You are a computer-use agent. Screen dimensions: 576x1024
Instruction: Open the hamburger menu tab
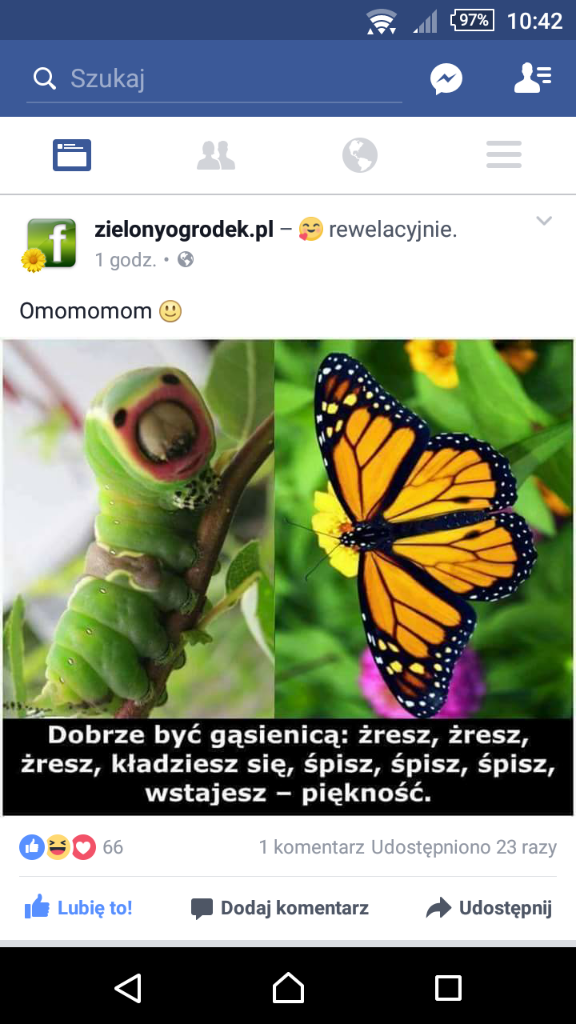504,155
